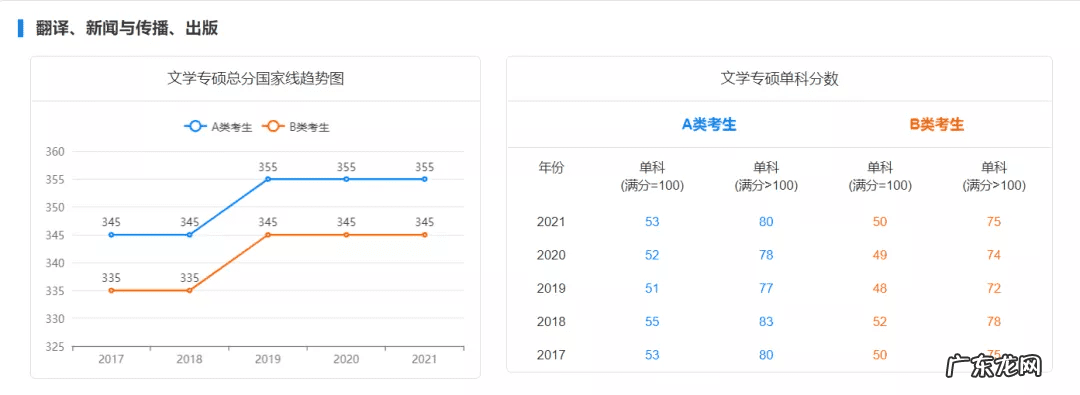Click 2018 year cell in table
Screen dimensions: 1080x395
[x=551, y=321]
